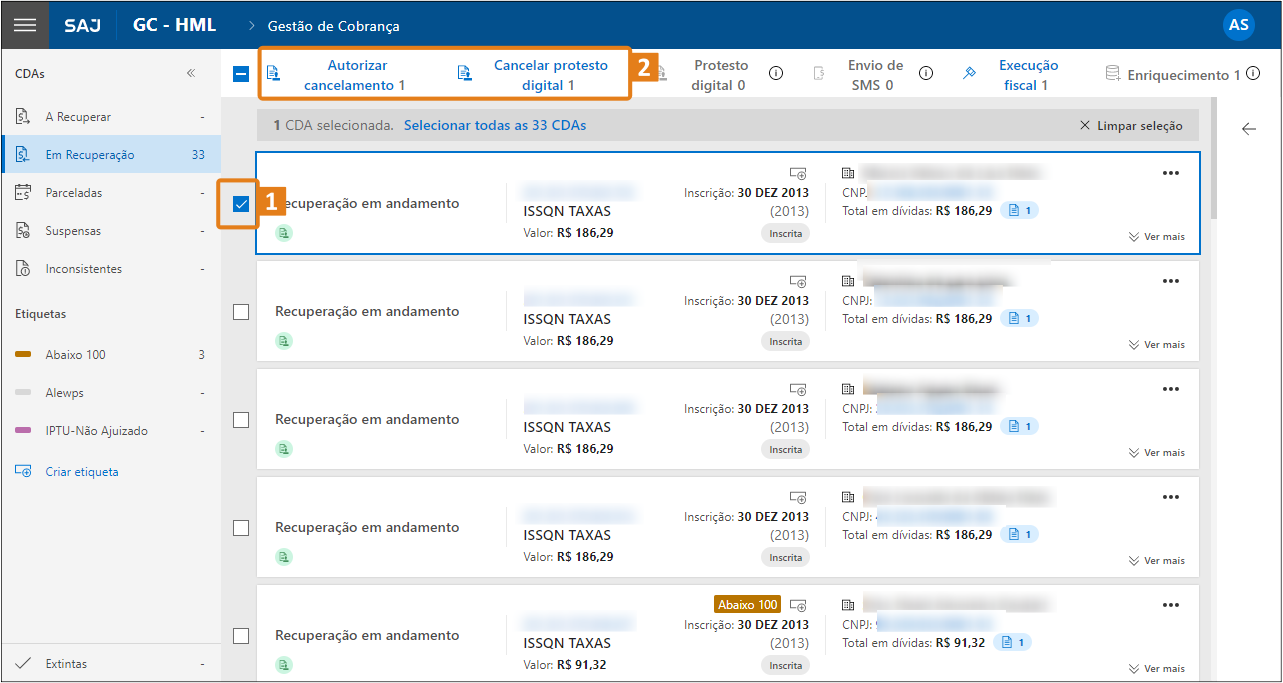Click Cancelar protesto digital button
The image size is (1283, 683).
(548, 75)
